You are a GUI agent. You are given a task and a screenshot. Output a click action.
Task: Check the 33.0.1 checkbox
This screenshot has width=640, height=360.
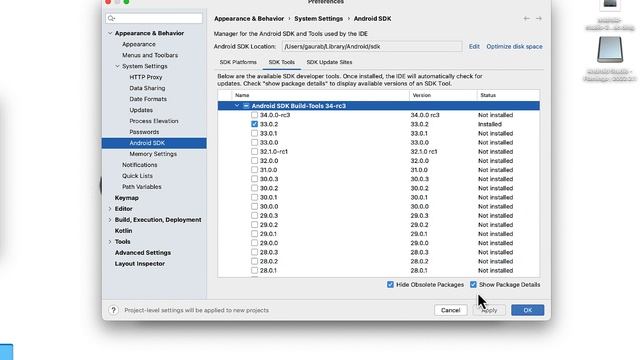(x=254, y=133)
